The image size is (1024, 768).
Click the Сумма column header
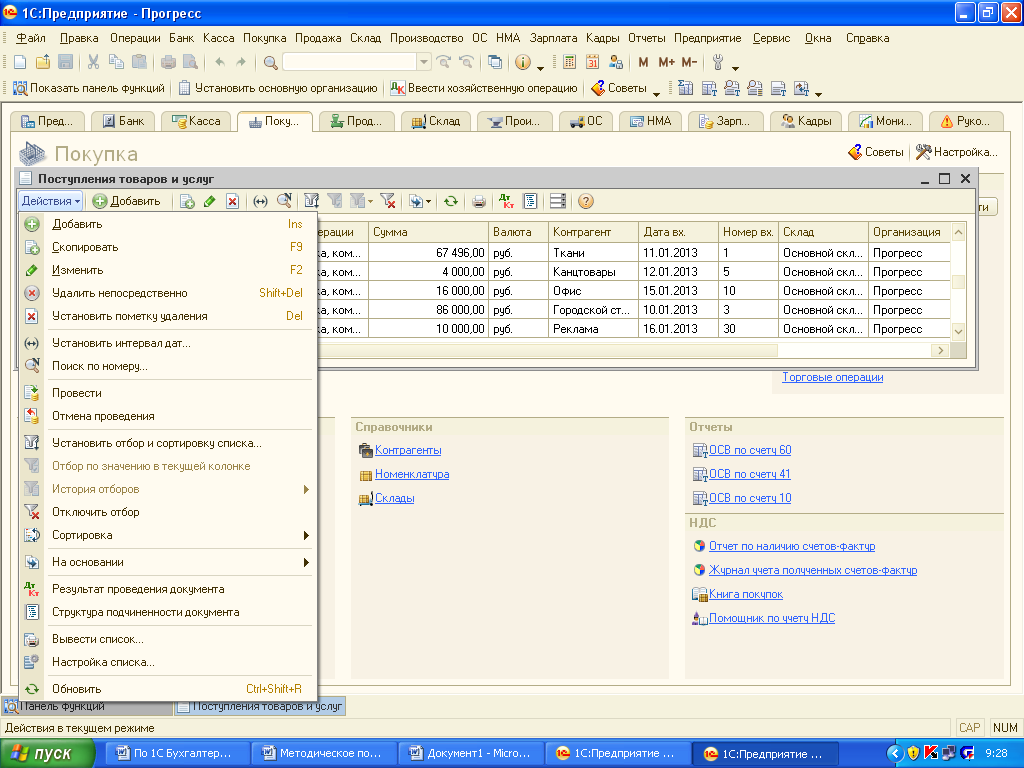428,232
